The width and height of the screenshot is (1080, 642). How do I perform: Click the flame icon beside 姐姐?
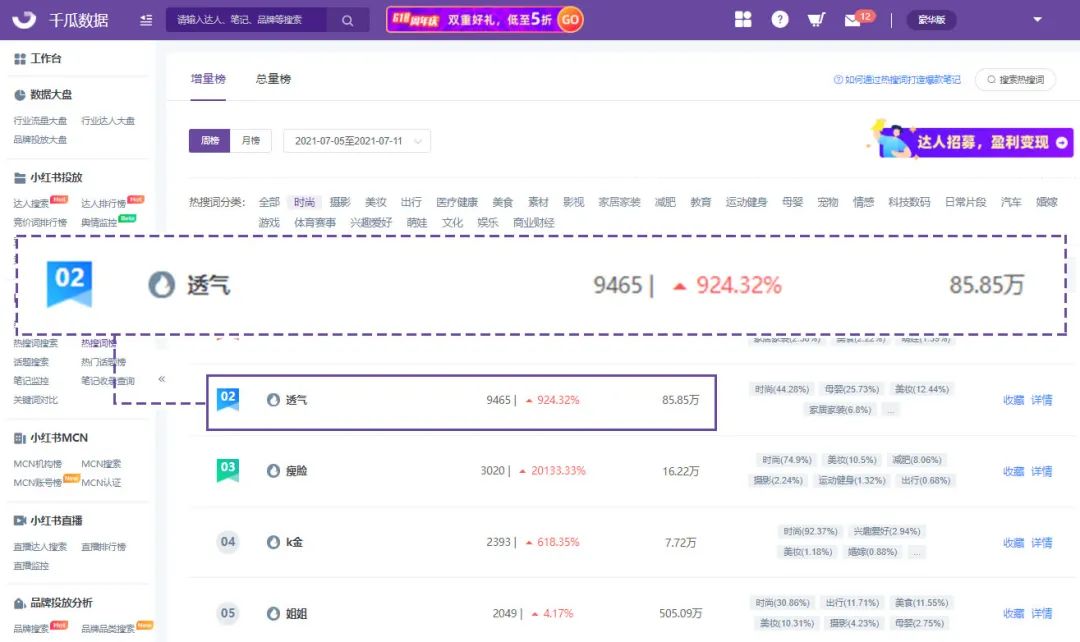[273, 613]
